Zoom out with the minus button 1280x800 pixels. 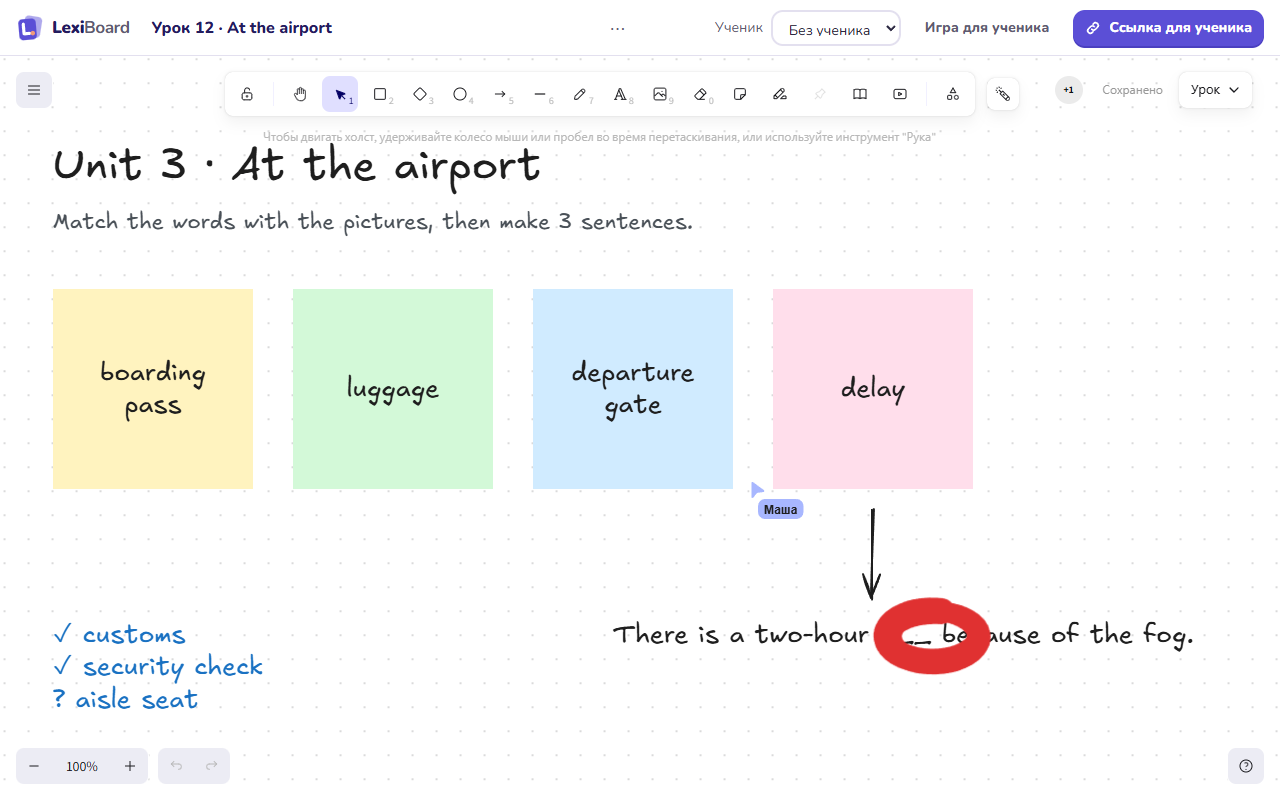[34, 766]
